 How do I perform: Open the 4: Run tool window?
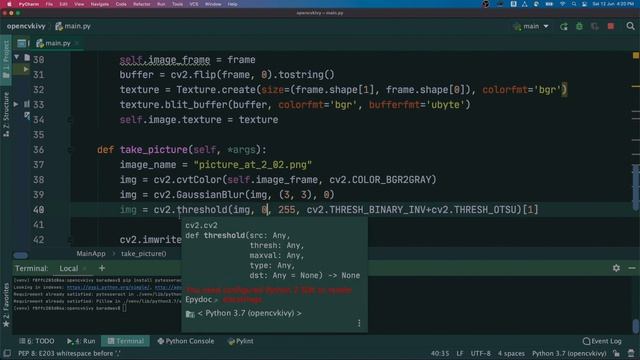81,341
